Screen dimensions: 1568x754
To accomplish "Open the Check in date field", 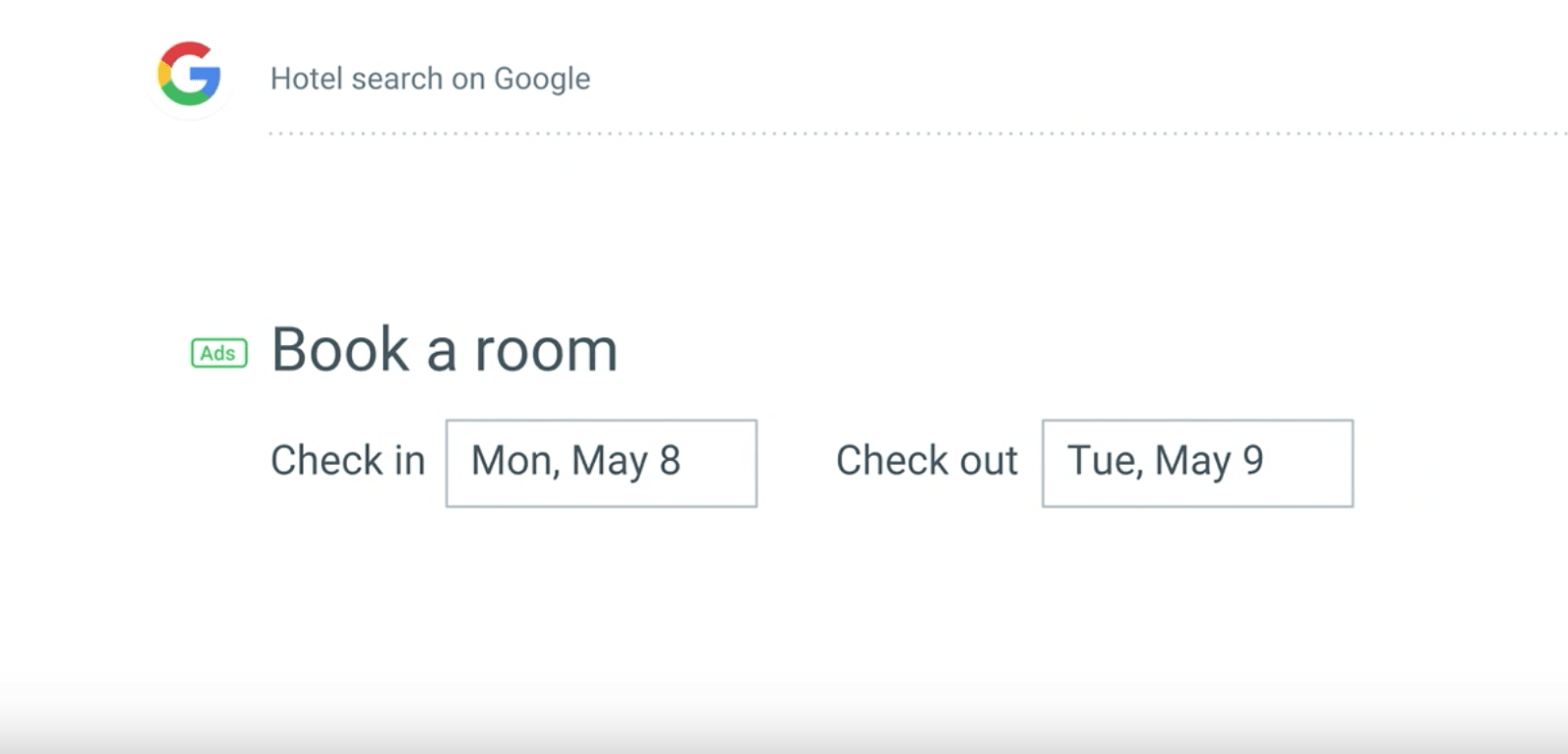I will point(601,463).
